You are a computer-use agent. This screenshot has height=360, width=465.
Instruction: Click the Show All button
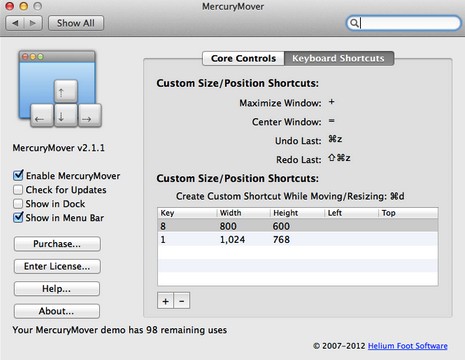76,23
